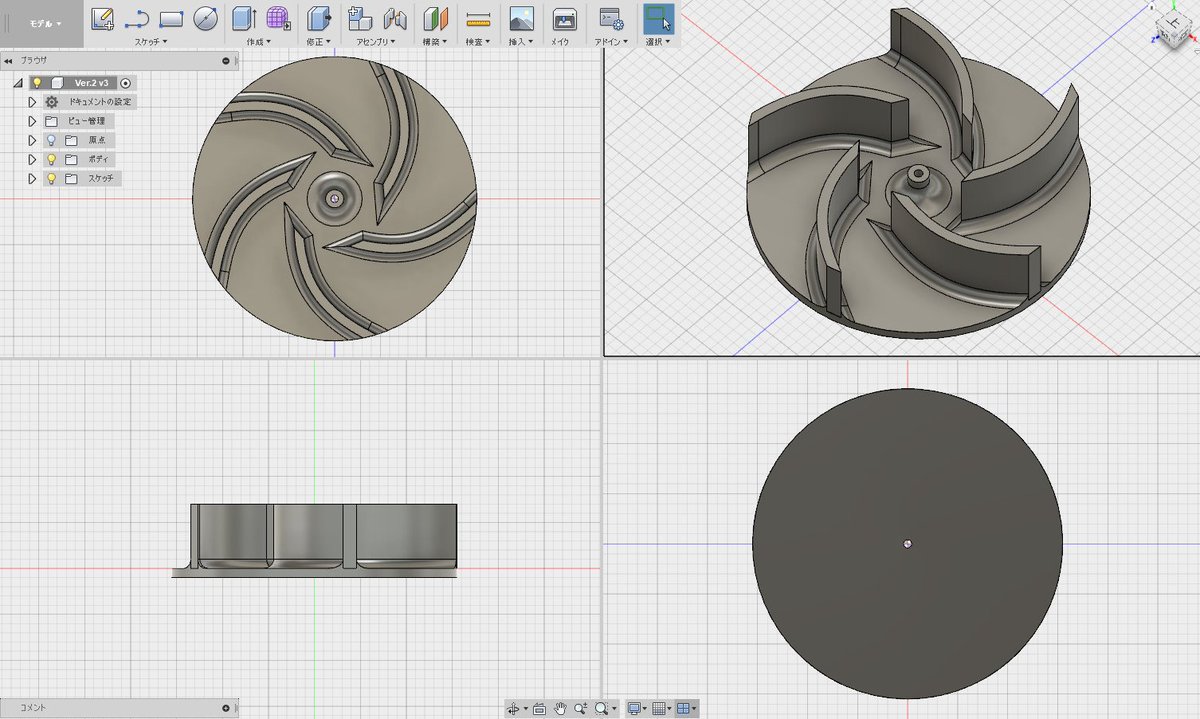Select the Create Sketch tool icon
This screenshot has height=719, width=1200.
tap(102, 18)
